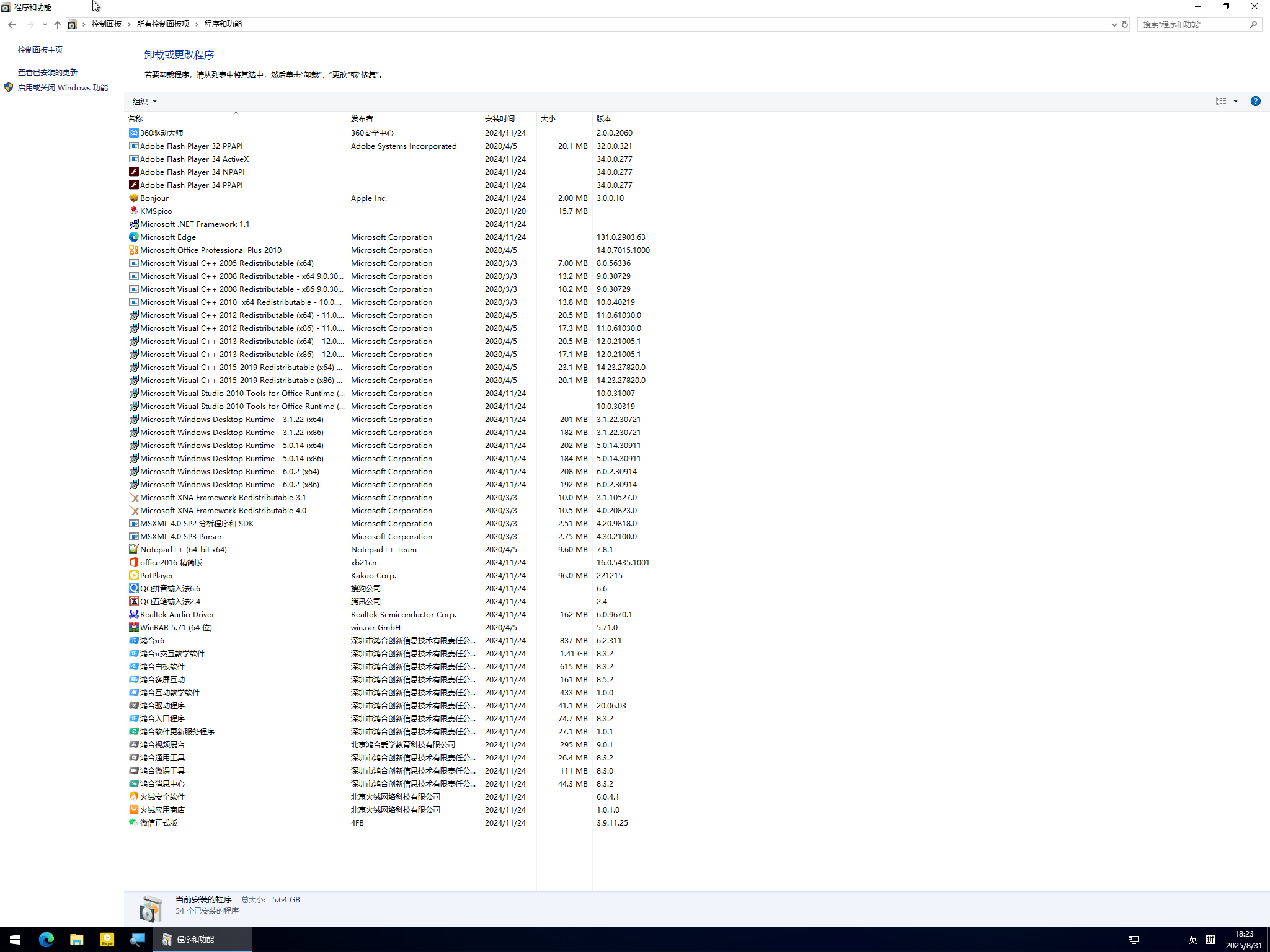Navigate to 所有控制面板项 breadcrumb
This screenshot has height=952, width=1270.
click(x=162, y=24)
